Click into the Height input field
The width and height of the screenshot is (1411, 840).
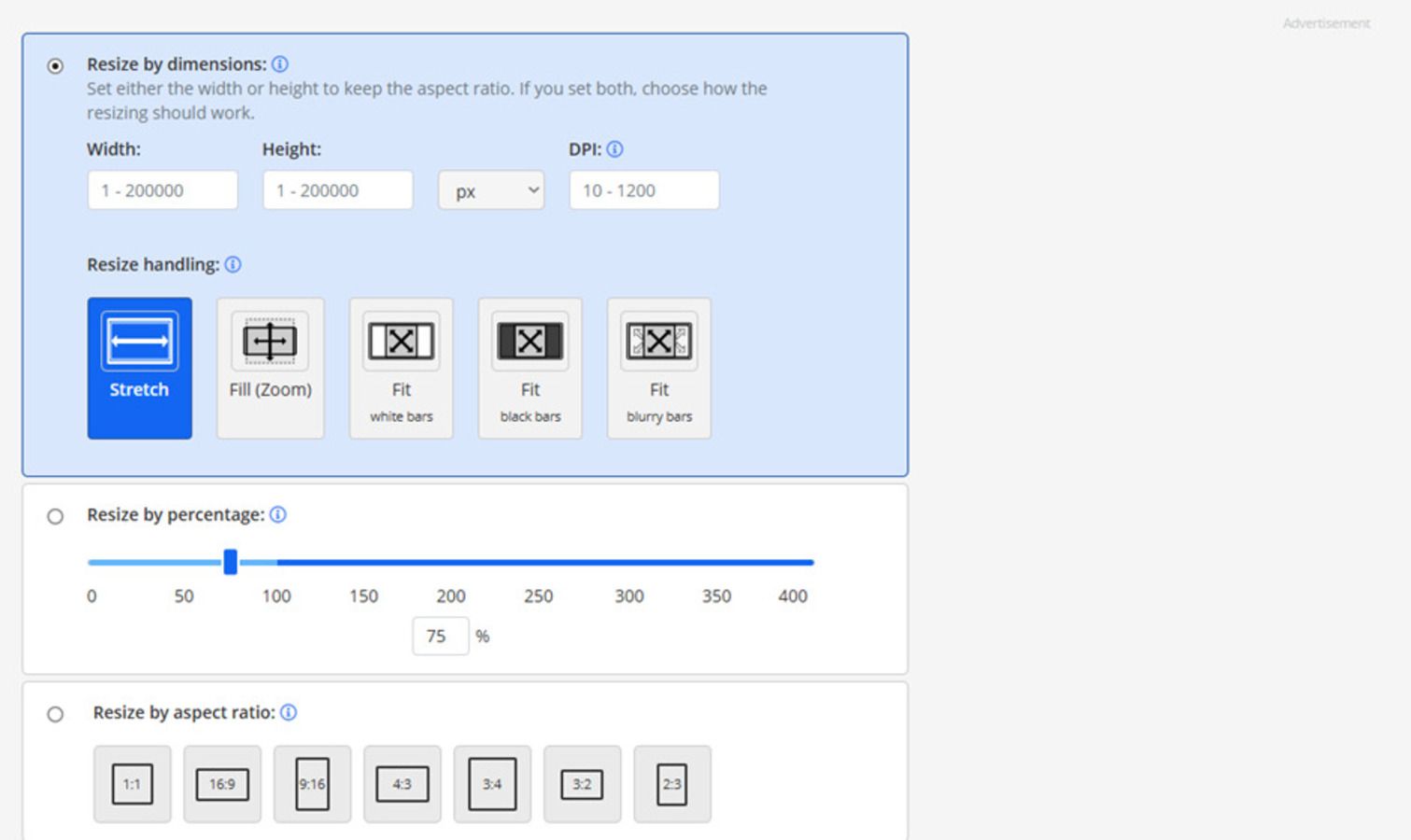(337, 190)
